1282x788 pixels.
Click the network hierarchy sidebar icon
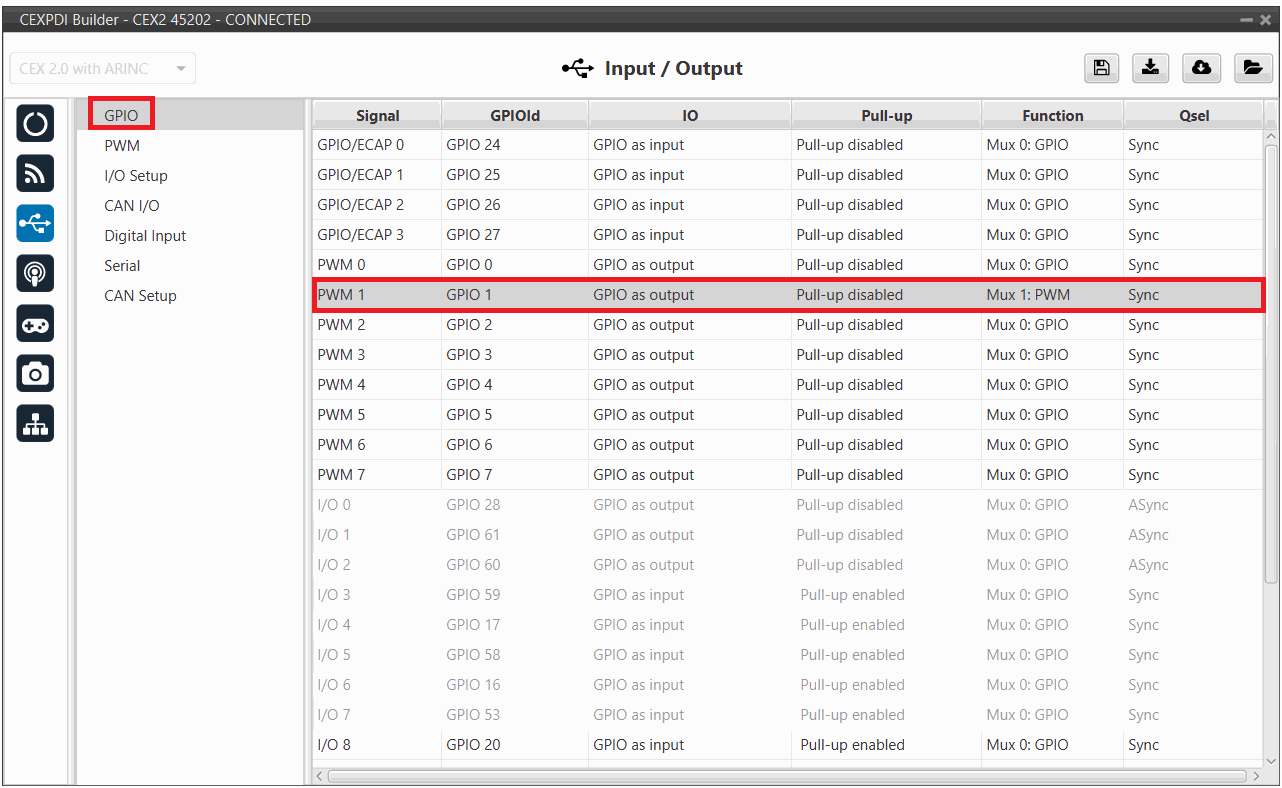pyautogui.click(x=35, y=424)
